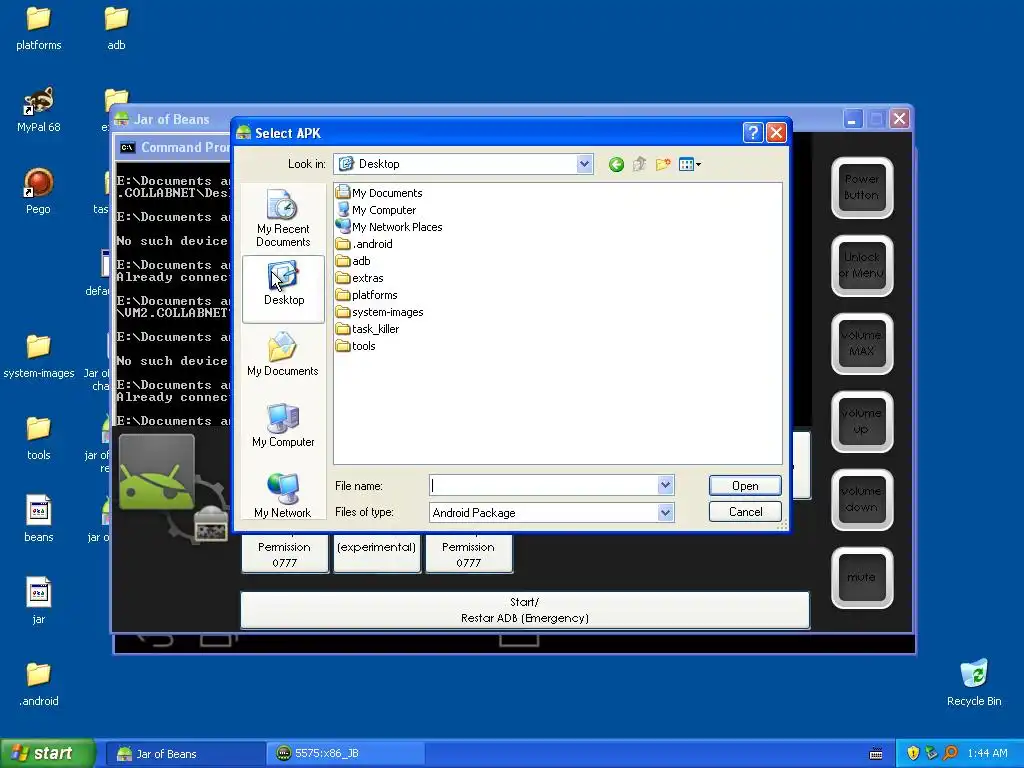Click volume down in Jar of Beans

(x=862, y=500)
